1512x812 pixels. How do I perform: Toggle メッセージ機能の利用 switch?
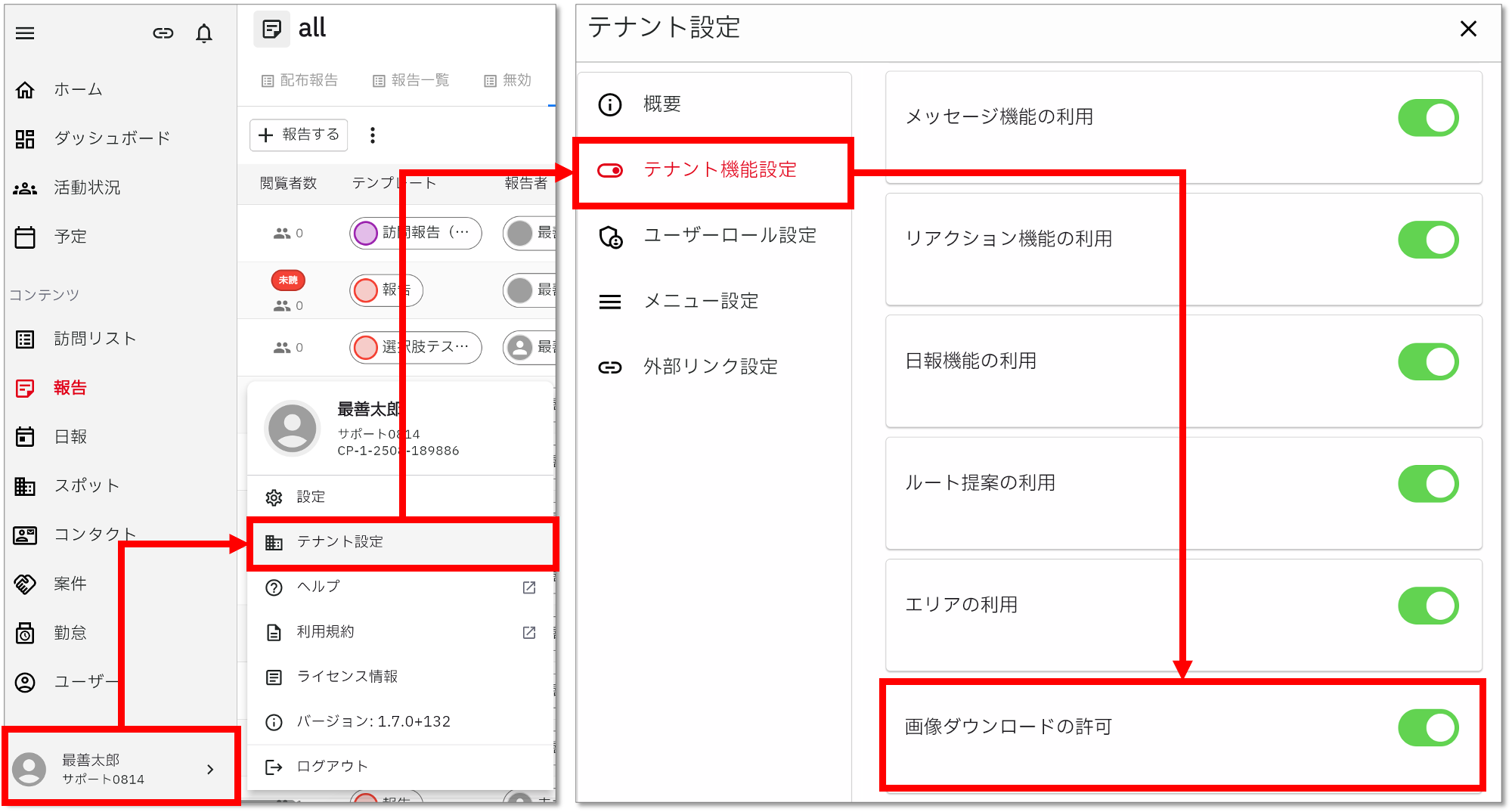[x=1427, y=118]
